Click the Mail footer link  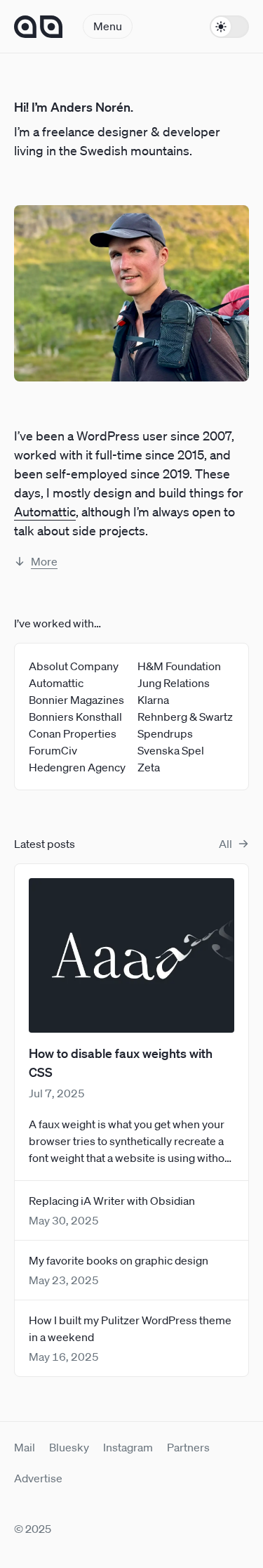pos(25,1447)
